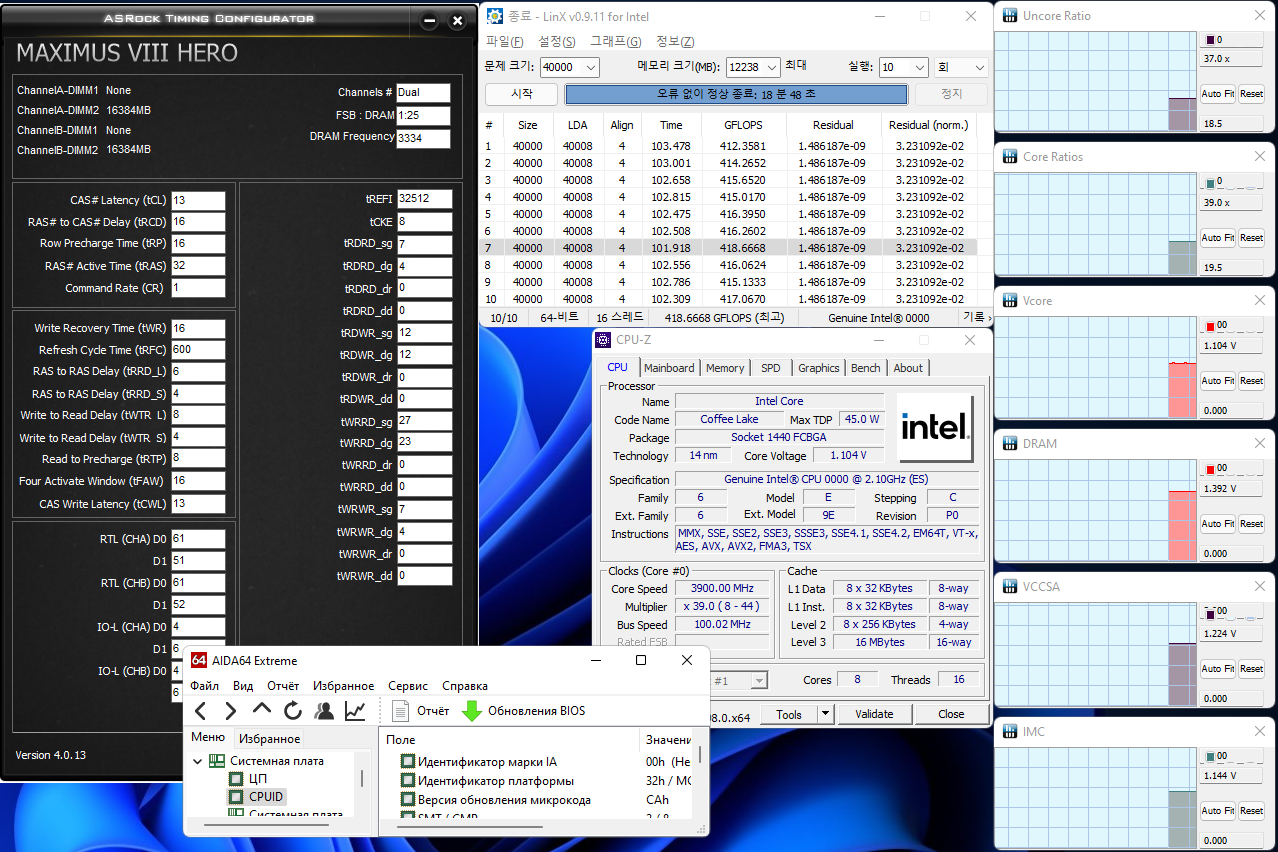Go up one level in AIDA64
Viewport: 1278px width, 852px height.
[262, 710]
